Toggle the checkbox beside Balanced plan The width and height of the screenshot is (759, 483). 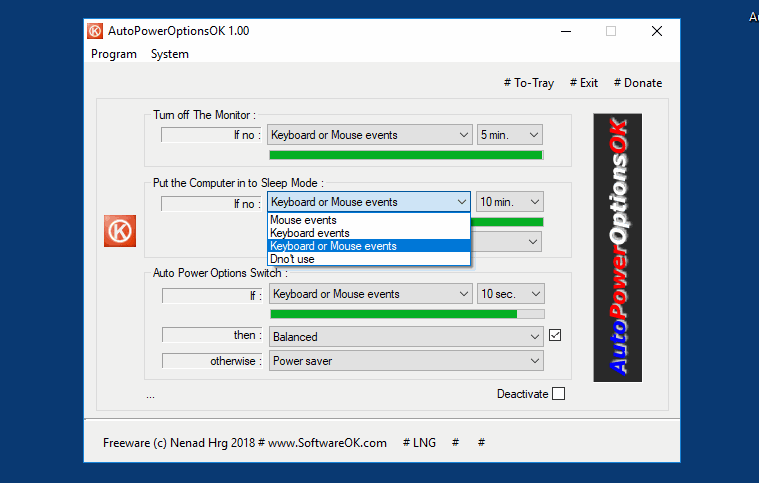coord(555,335)
